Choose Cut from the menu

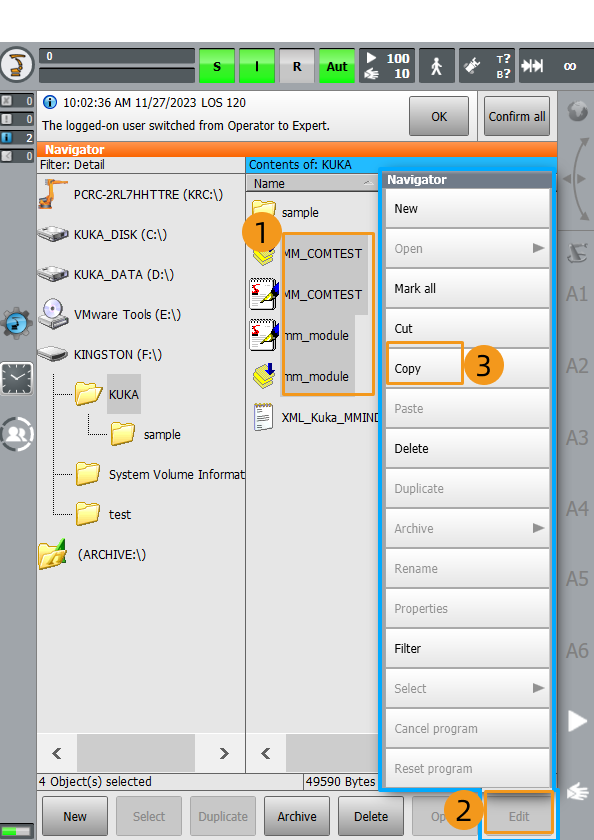tap(468, 328)
